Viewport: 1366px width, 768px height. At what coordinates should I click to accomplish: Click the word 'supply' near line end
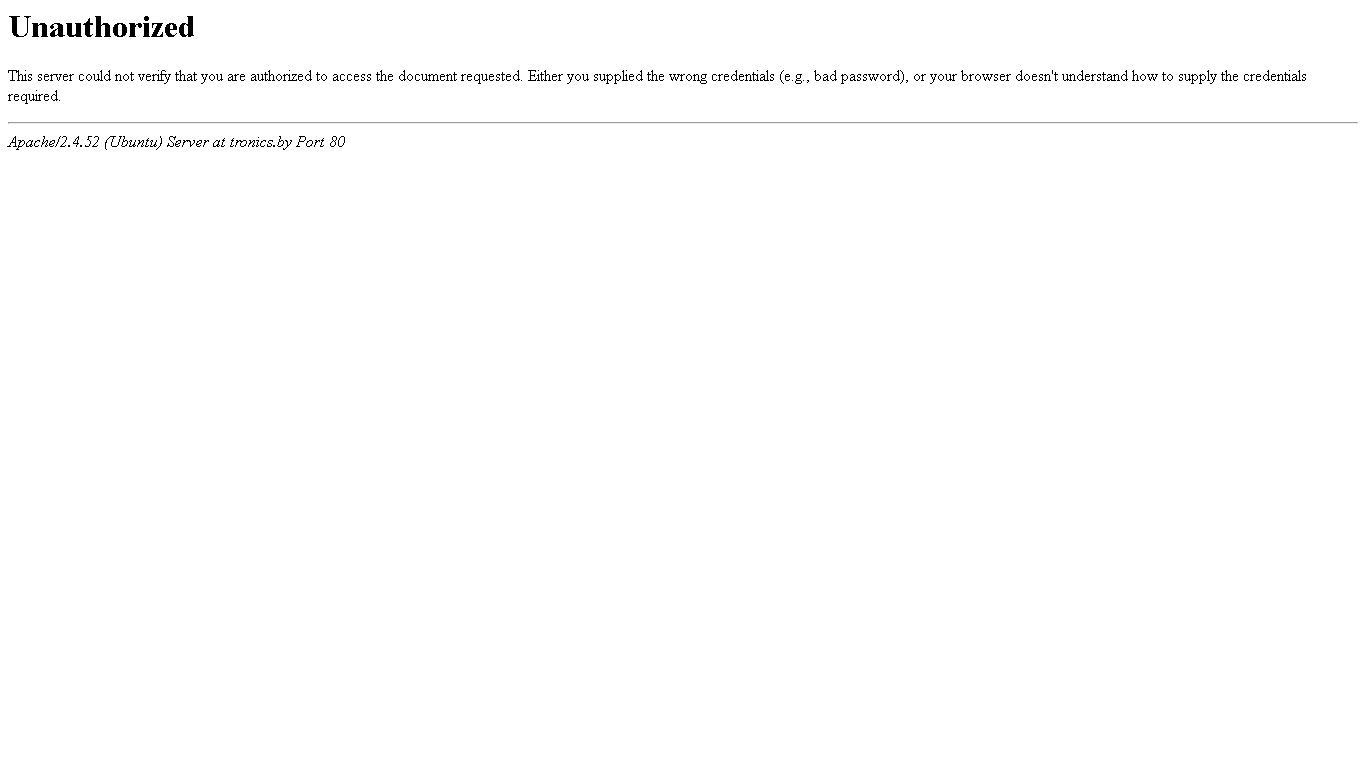(x=1197, y=76)
